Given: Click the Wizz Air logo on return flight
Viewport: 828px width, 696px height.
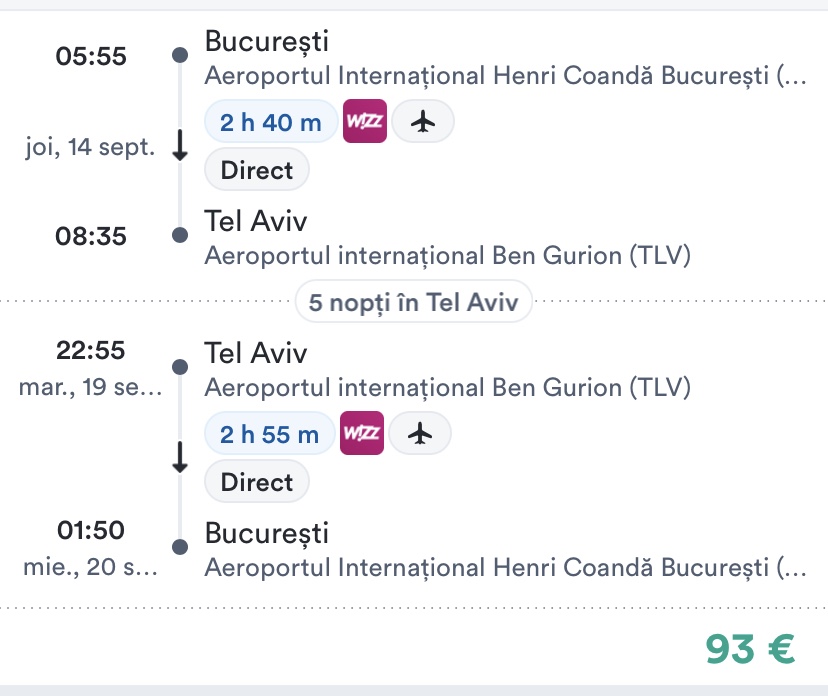Looking at the screenshot, I should click(362, 433).
